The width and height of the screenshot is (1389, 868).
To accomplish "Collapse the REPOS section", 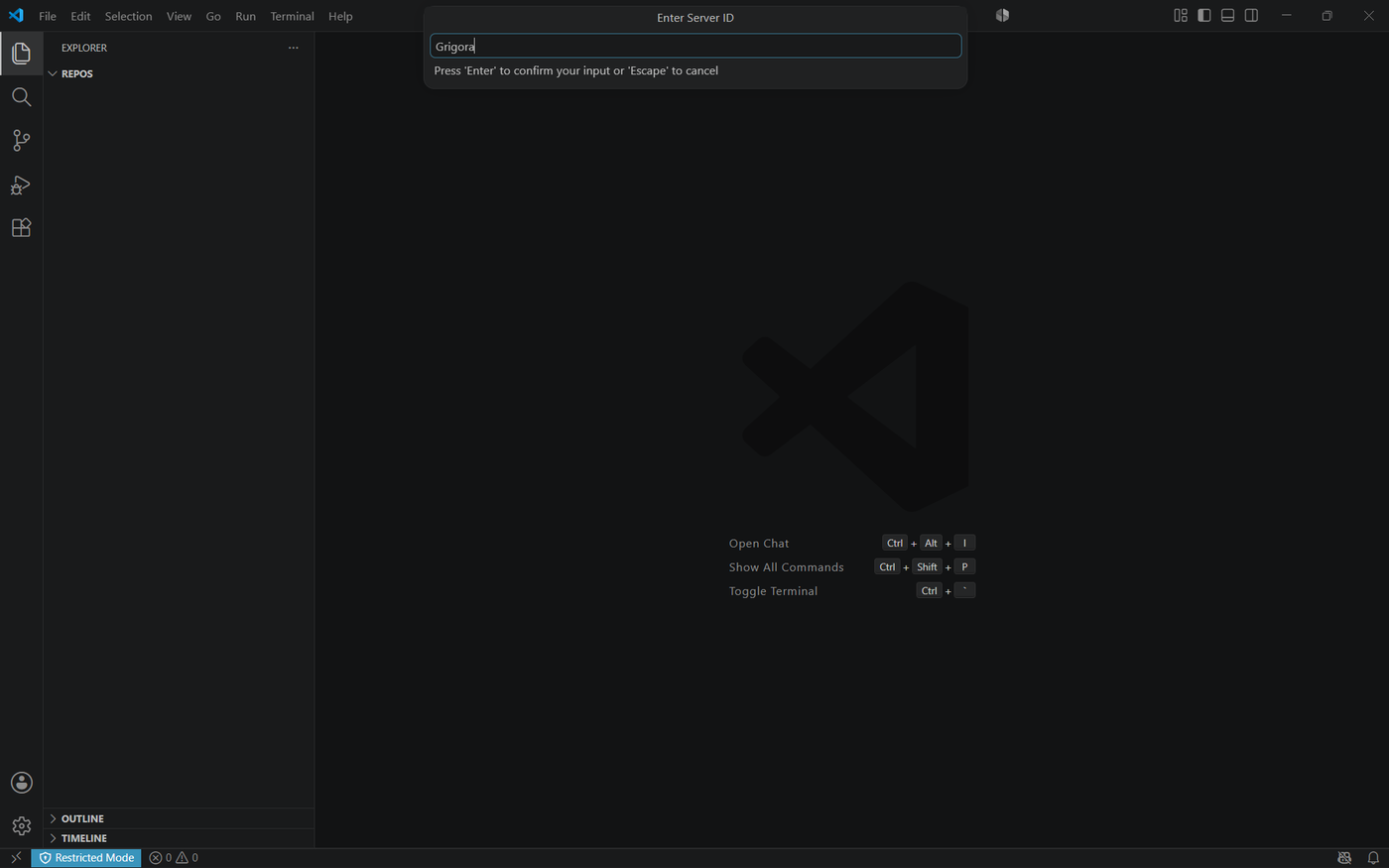I will [x=179, y=73].
